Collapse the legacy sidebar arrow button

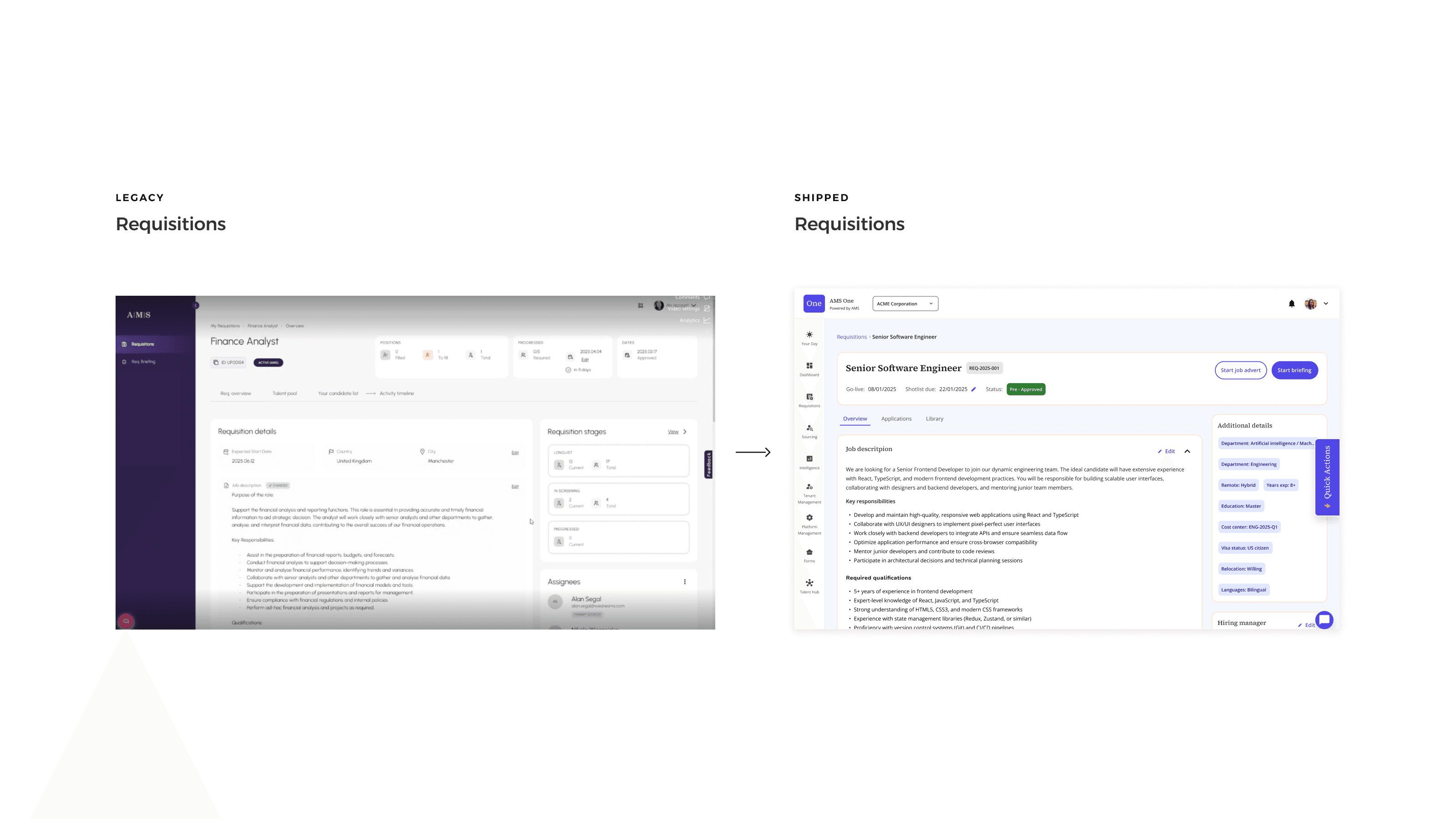[196, 305]
